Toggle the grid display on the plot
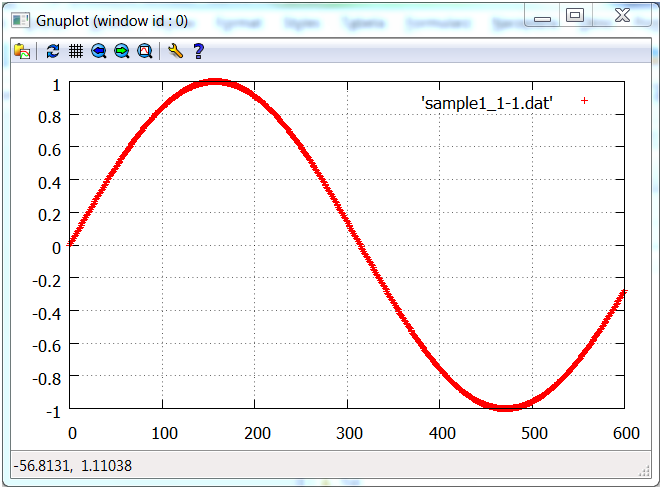Screen dimensions: 663x490 pos(75,51)
